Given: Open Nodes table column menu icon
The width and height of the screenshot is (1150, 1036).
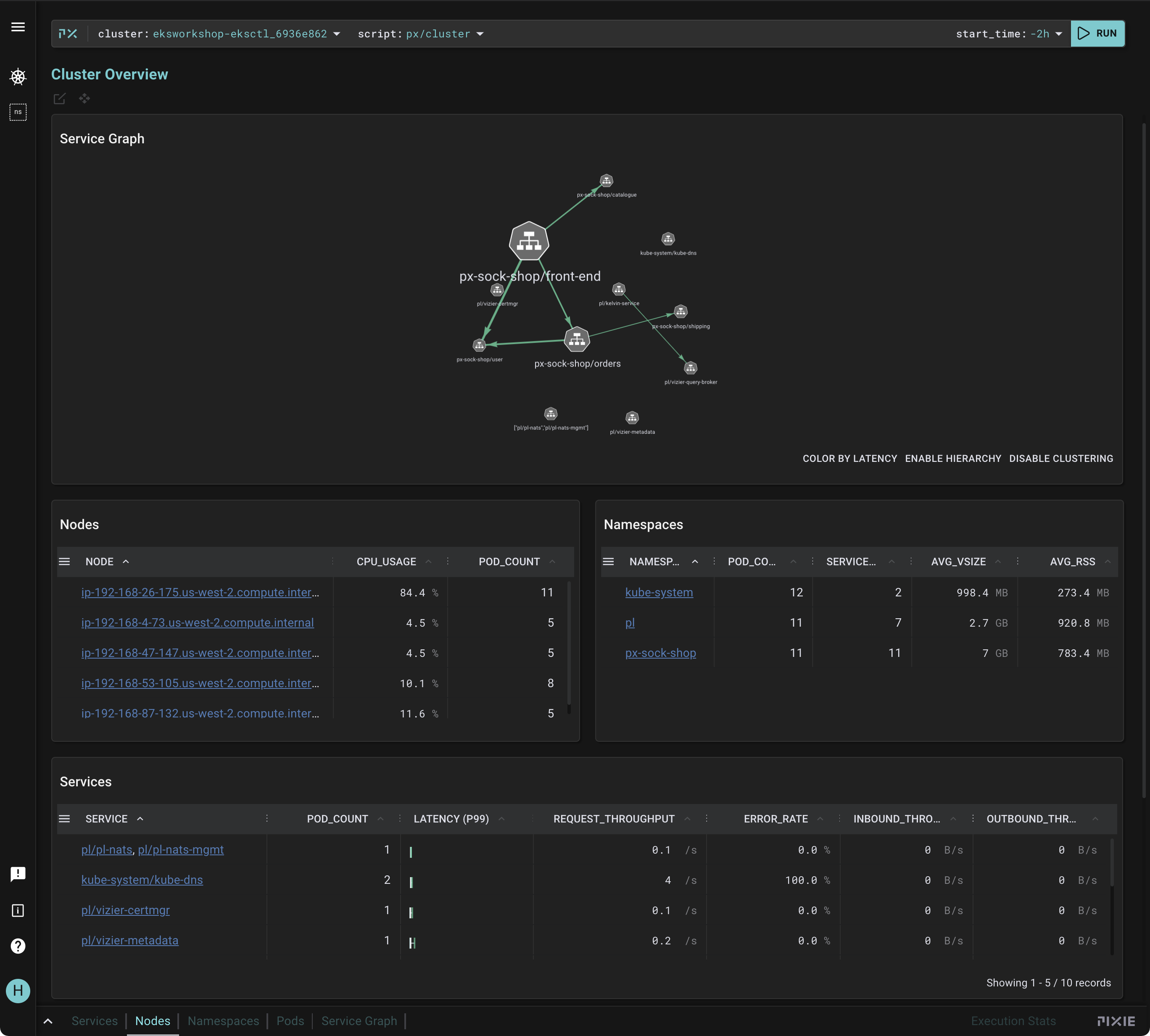Looking at the screenshot, I should pyautogui.click(x=64, y=562).
